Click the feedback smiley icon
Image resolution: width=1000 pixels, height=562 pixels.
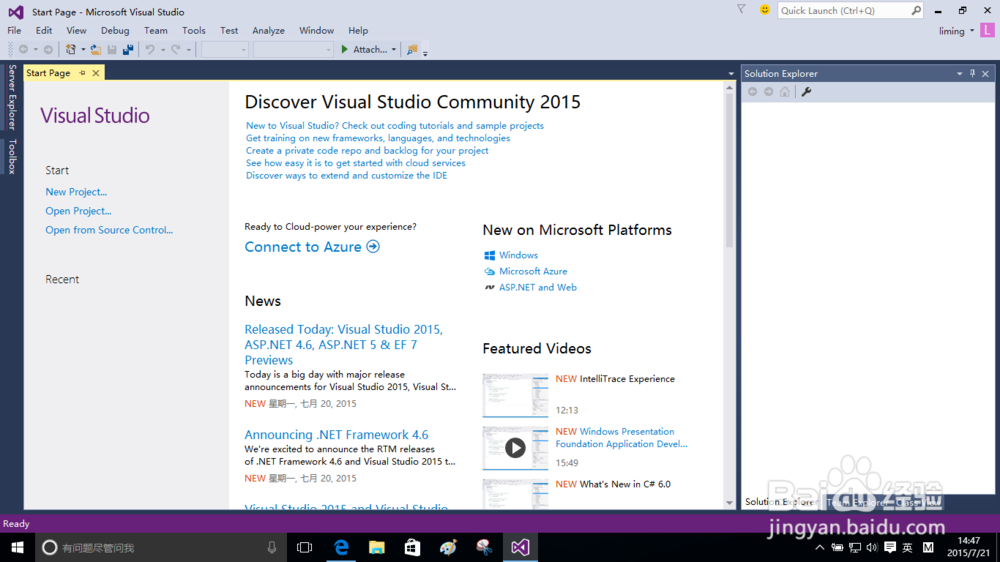[x=765, y=10]
